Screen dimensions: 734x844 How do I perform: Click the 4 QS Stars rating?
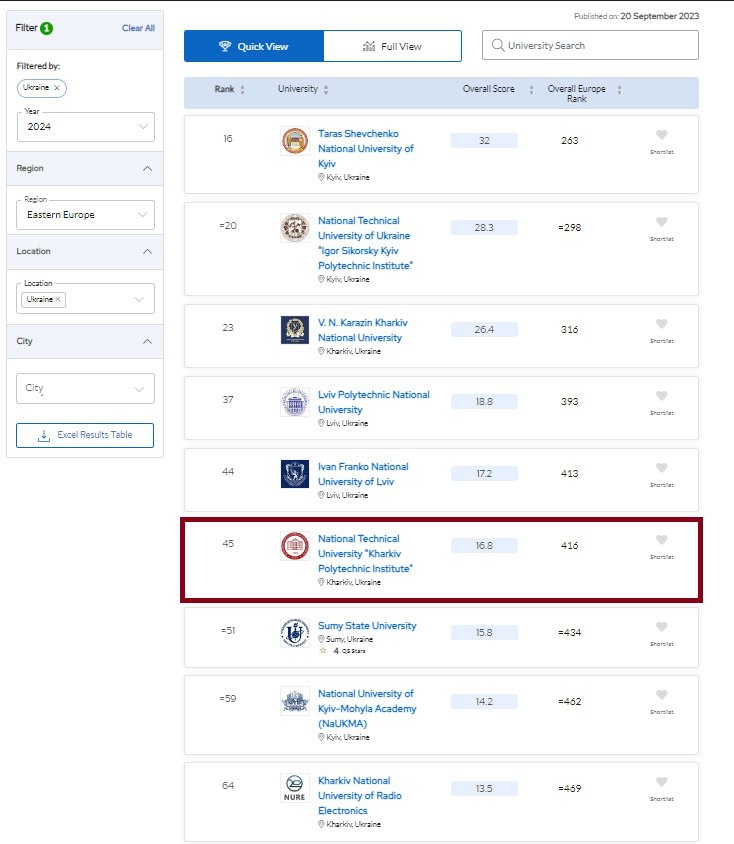point(343,651)
